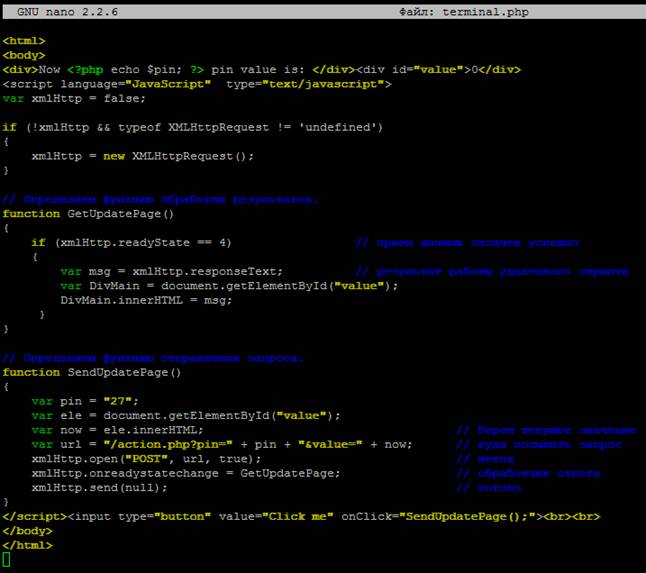This screenshot has height=573, width=646.
Task: Place cursor on the '<body>' opening tag
Action: pos(24,55)
